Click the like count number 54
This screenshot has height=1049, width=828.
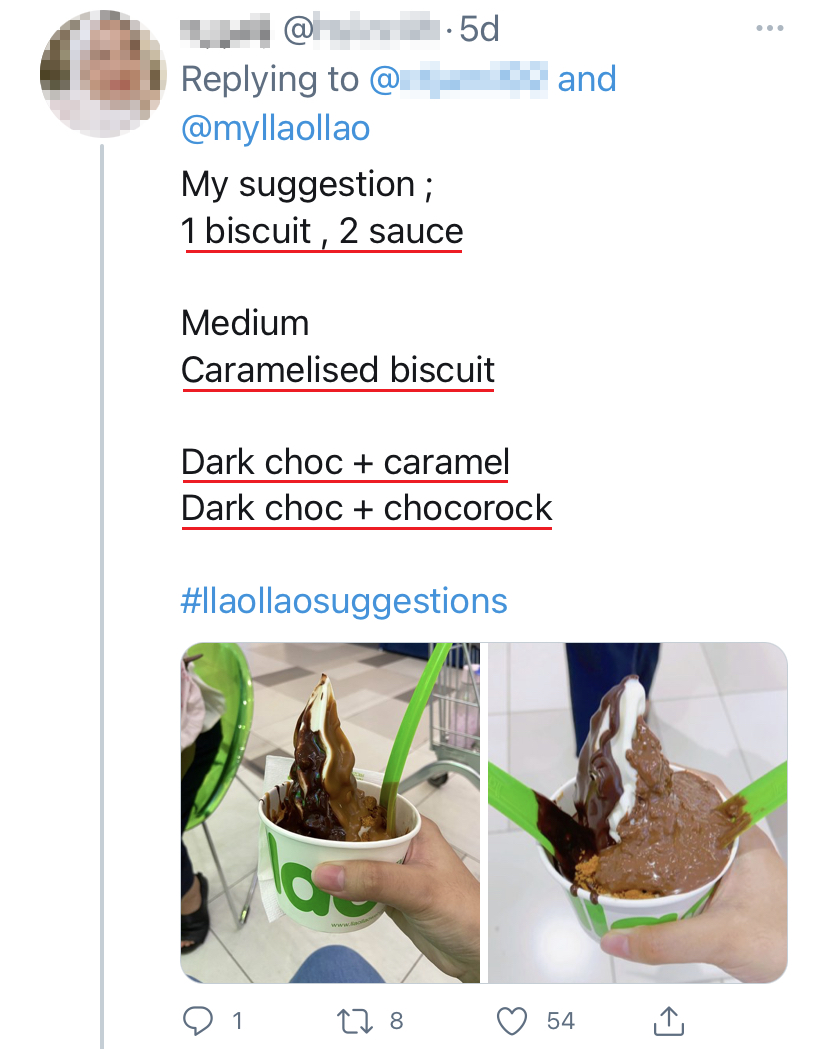(x=561, y=1020)
